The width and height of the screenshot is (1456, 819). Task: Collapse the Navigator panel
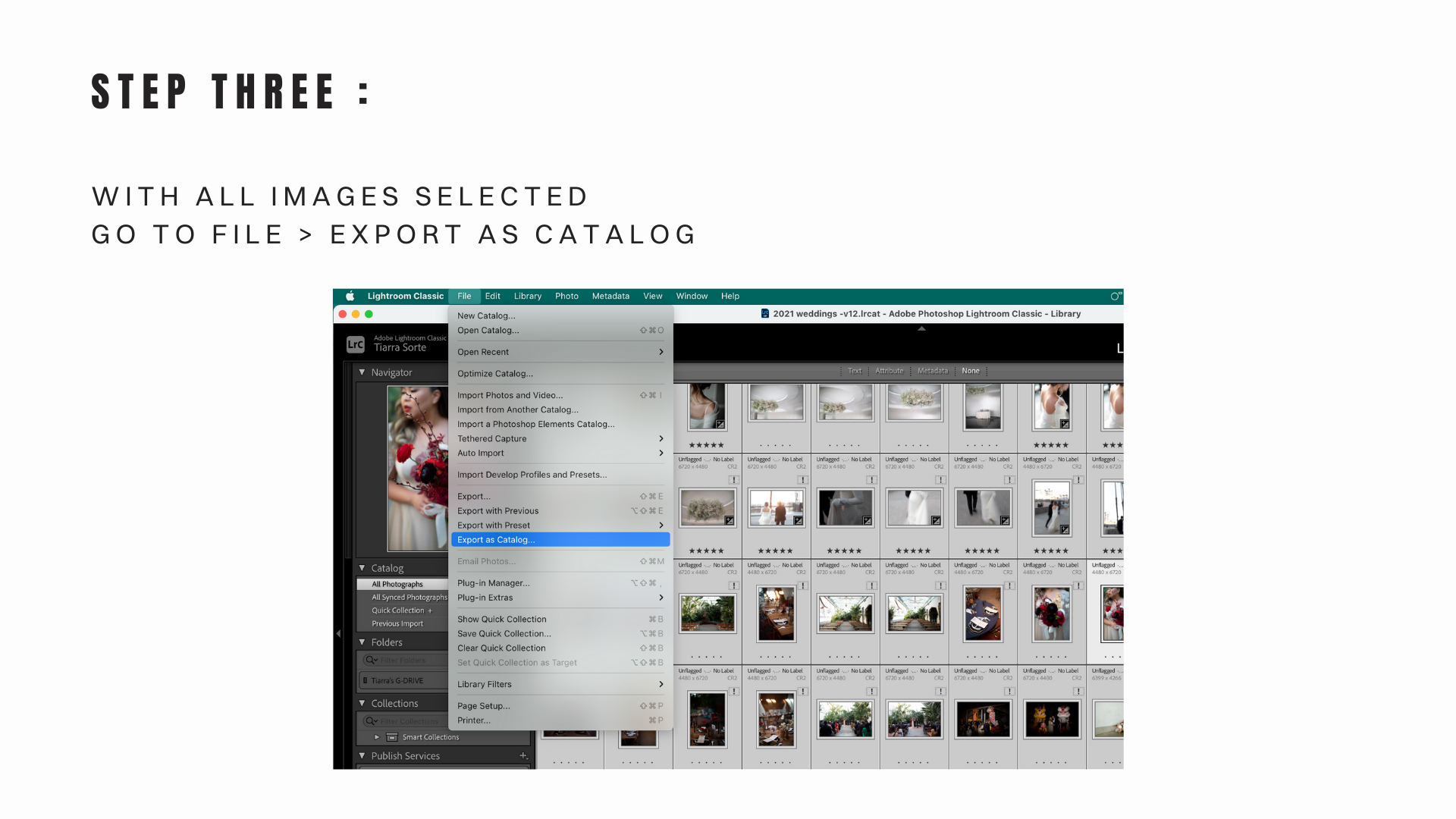click(x=362, y=372)
